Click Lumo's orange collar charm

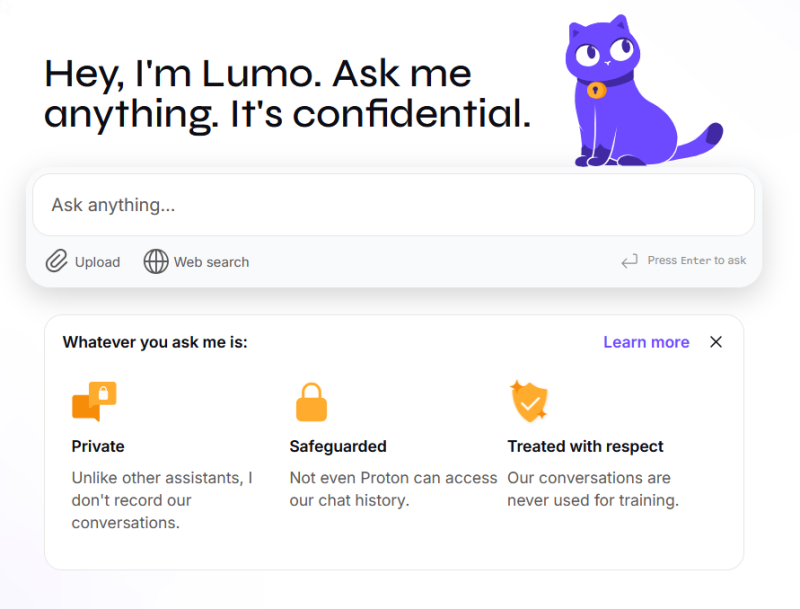pyautogui.click(x=597, y=90)
